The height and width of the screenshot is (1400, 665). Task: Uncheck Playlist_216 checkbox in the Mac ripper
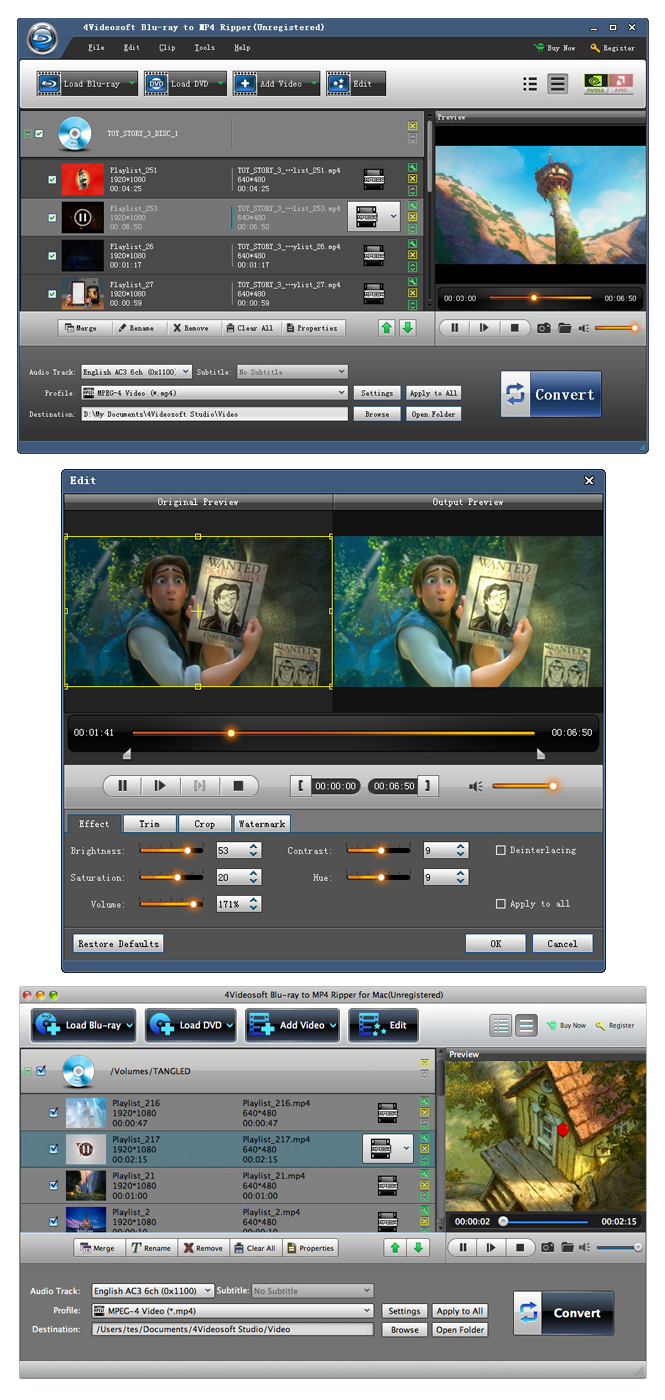click(x=54, y=1112)
